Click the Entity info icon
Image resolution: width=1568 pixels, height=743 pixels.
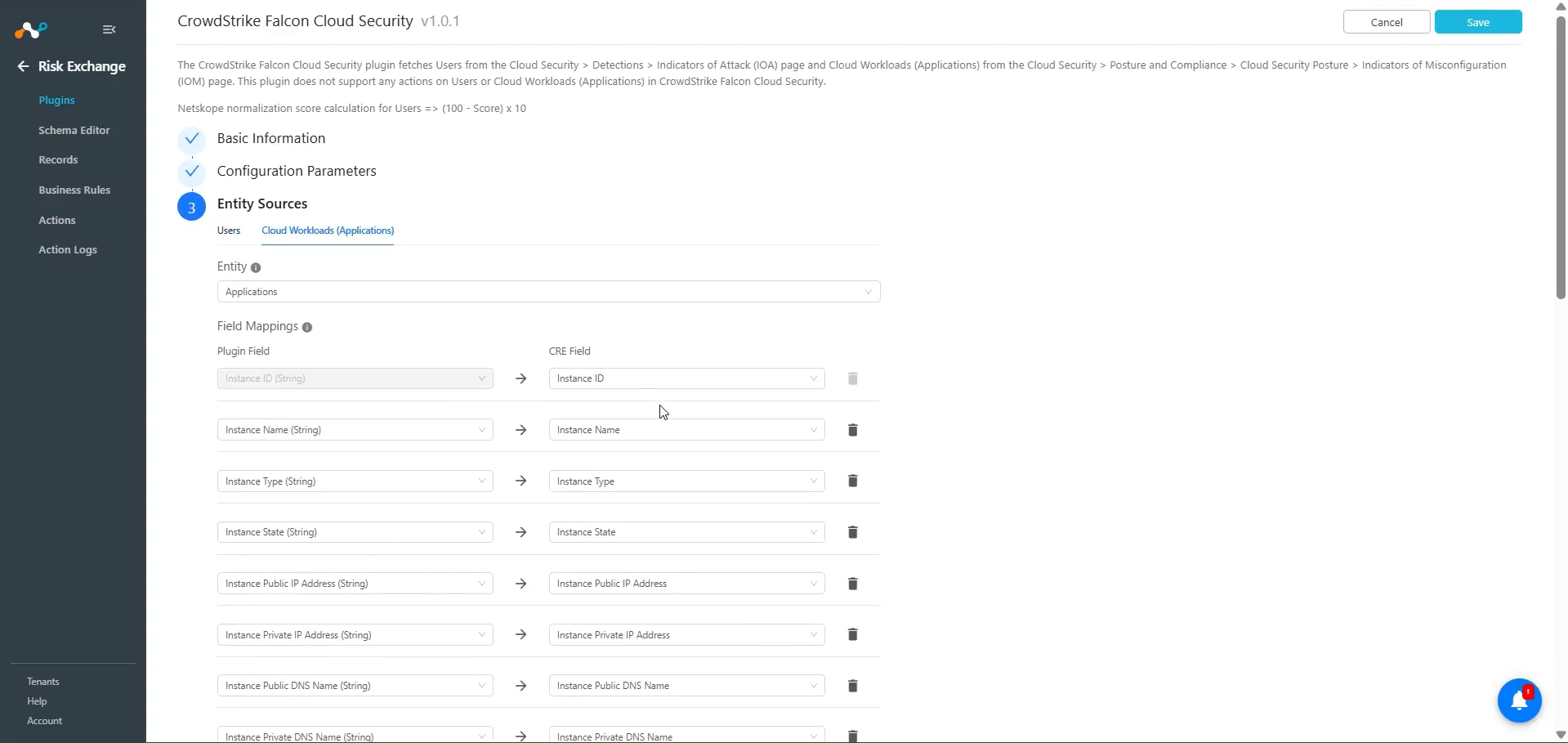256,267
